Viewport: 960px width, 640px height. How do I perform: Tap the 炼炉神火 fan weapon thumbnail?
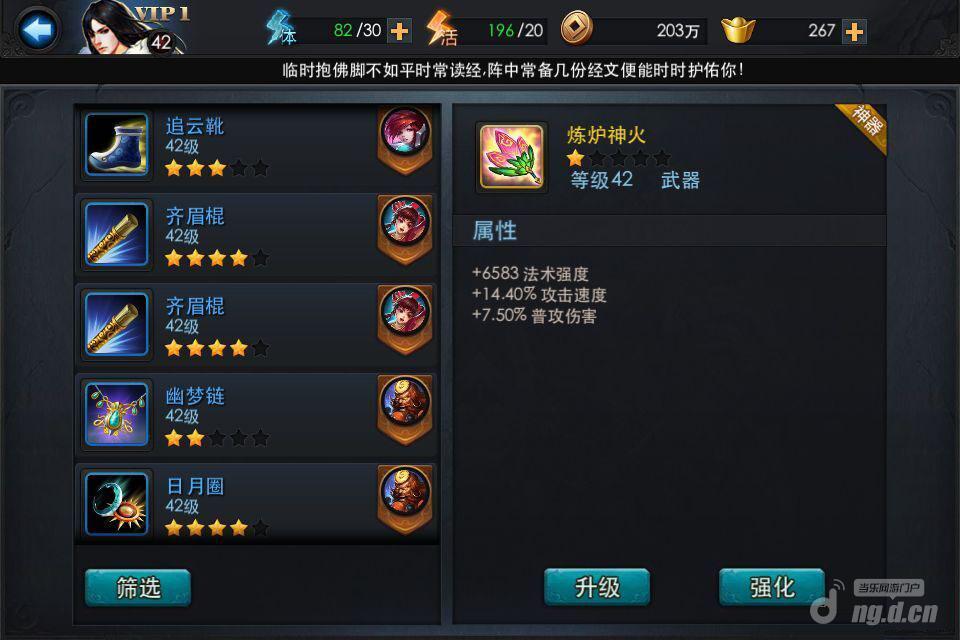click(512, 157)
